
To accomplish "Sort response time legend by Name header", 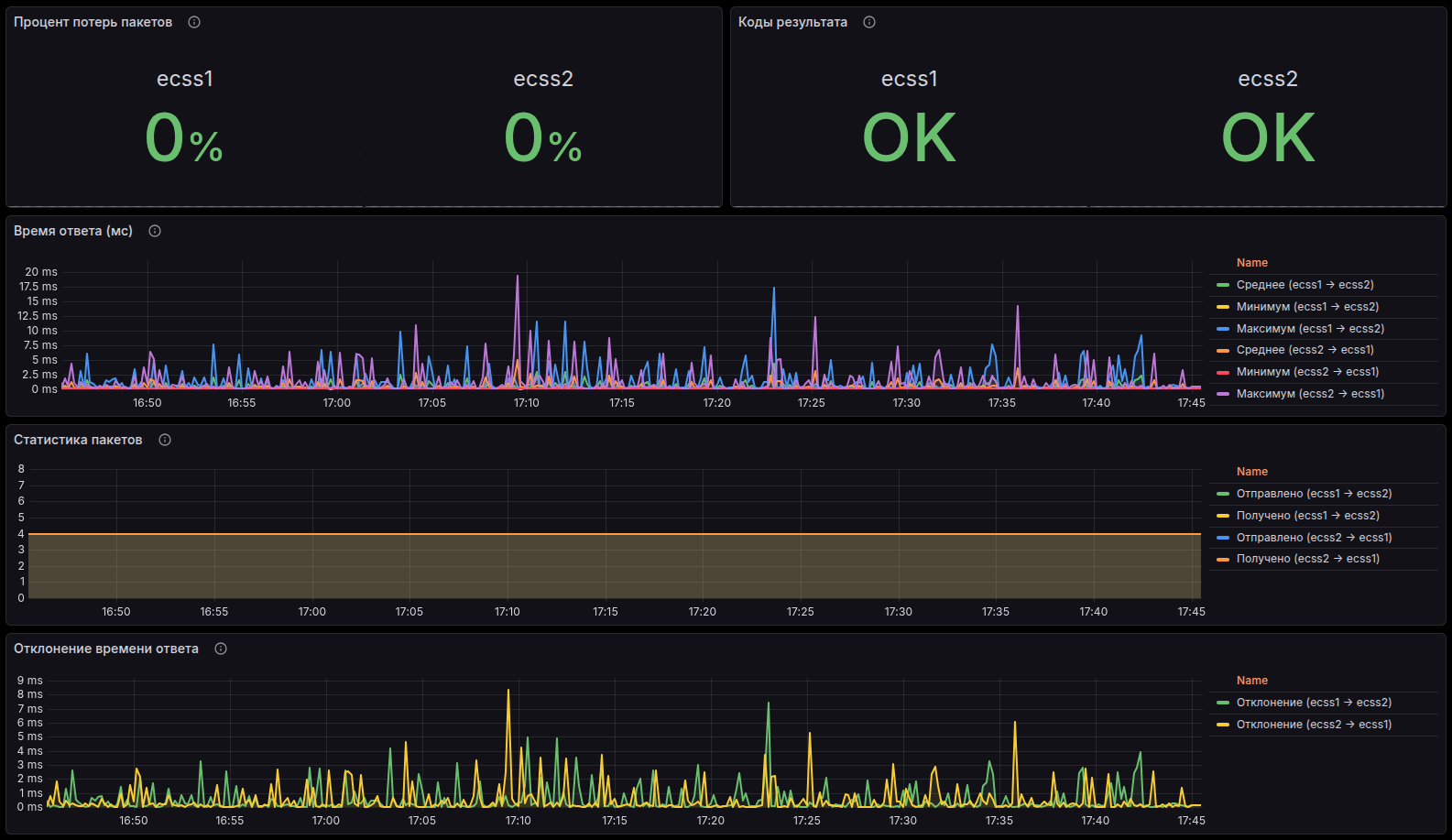I will 1251,263.
